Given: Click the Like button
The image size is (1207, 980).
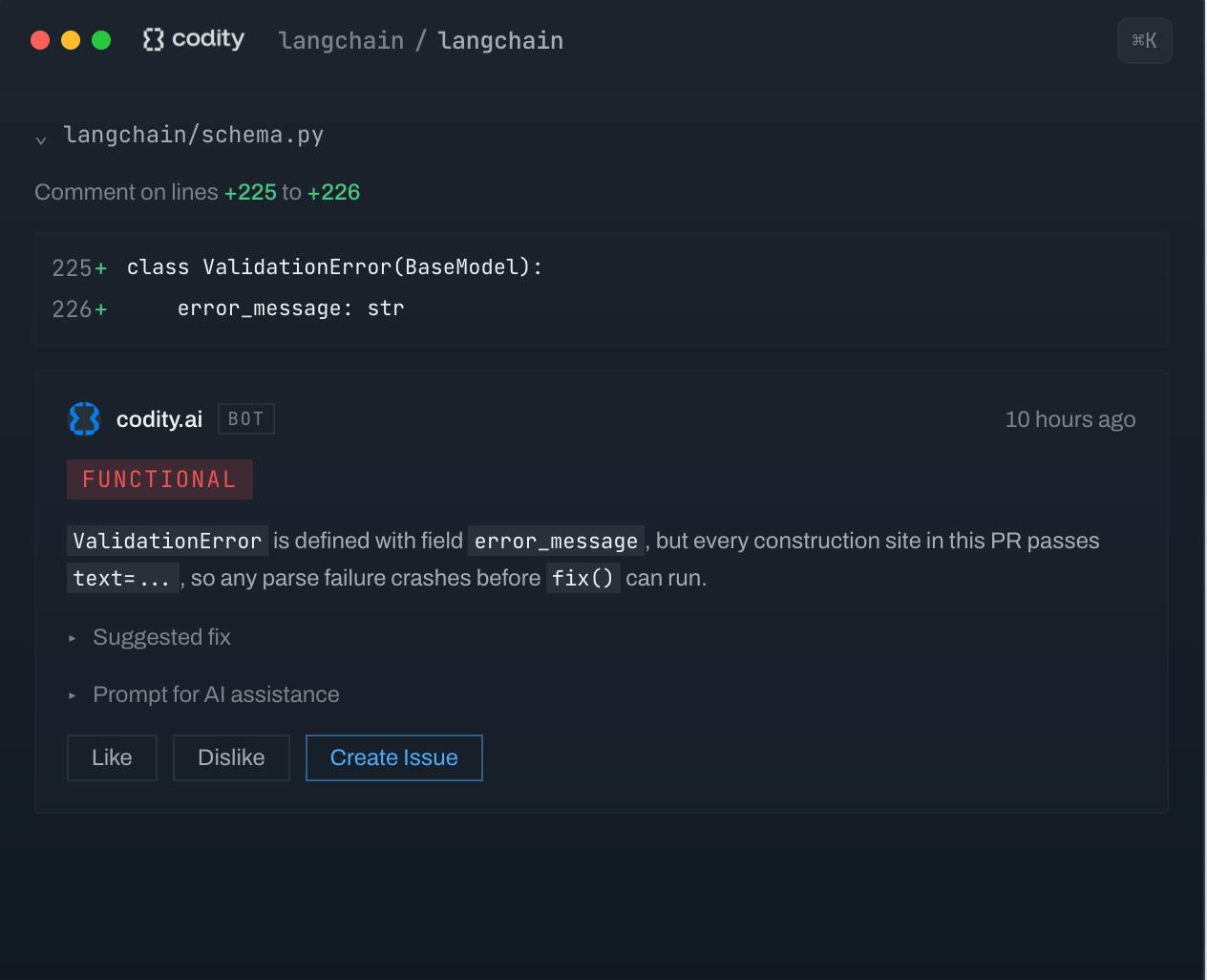Looking at the screenshot, I should 112,757.
